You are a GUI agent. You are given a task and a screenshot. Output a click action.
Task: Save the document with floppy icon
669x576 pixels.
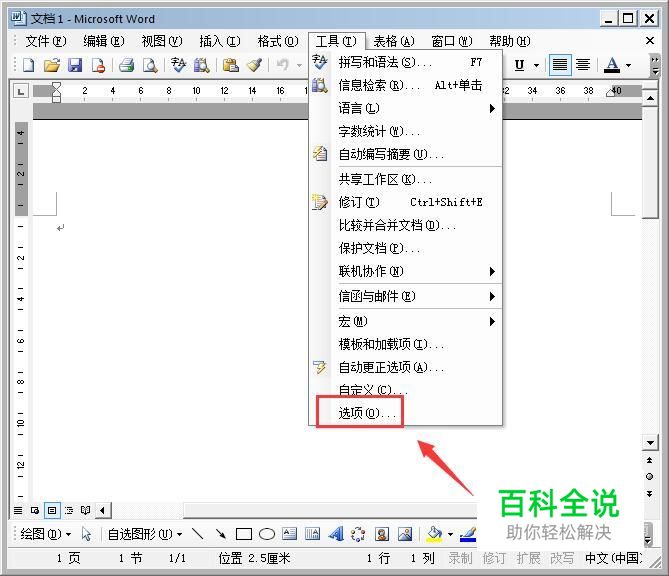[75, 65]
